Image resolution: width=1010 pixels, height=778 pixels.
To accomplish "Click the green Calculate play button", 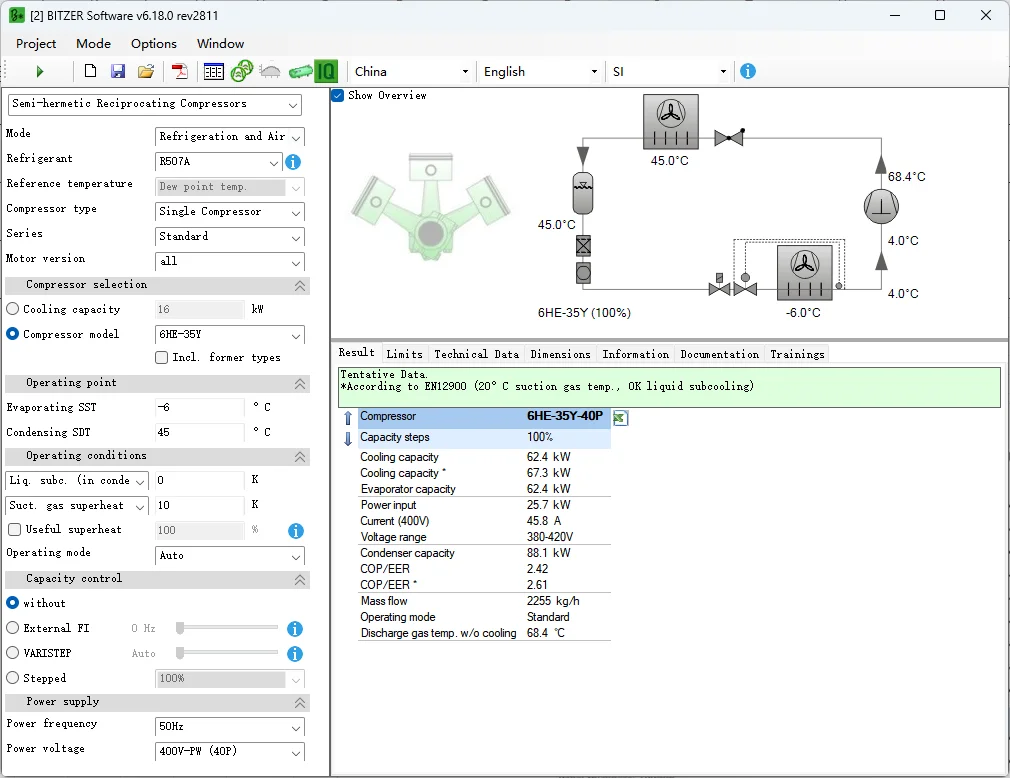I will (40, 71).
